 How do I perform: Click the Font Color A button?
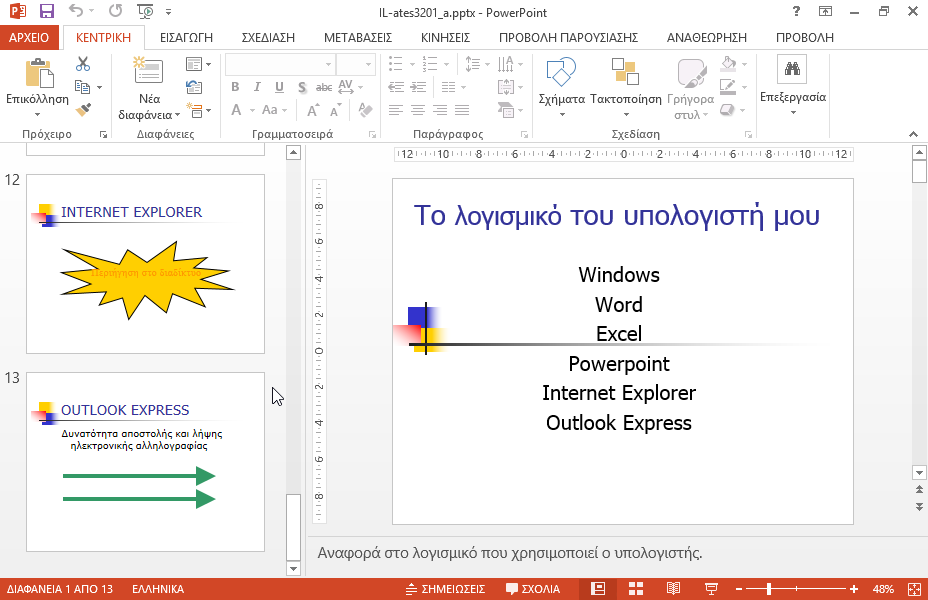(x=236, y=109)
